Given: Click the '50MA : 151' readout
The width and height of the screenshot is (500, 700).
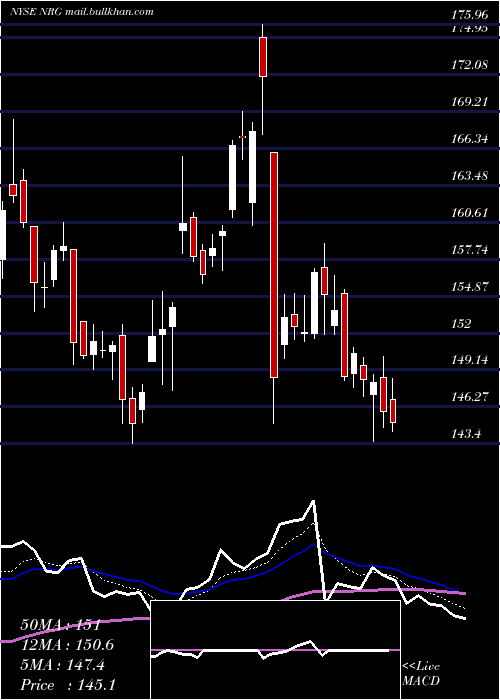Looking at the screenshot, I should pyautogui.click(x=60, y=625).
